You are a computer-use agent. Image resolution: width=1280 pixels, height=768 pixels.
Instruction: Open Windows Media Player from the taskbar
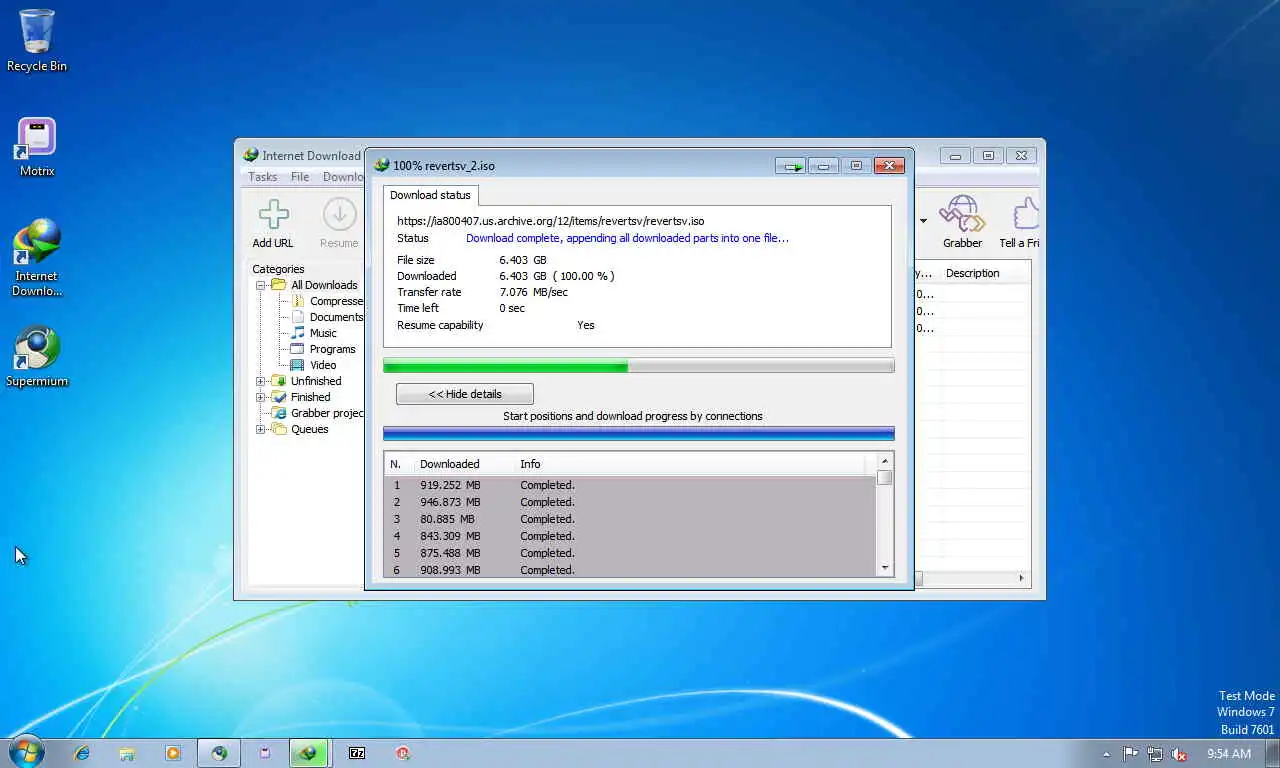173,753
